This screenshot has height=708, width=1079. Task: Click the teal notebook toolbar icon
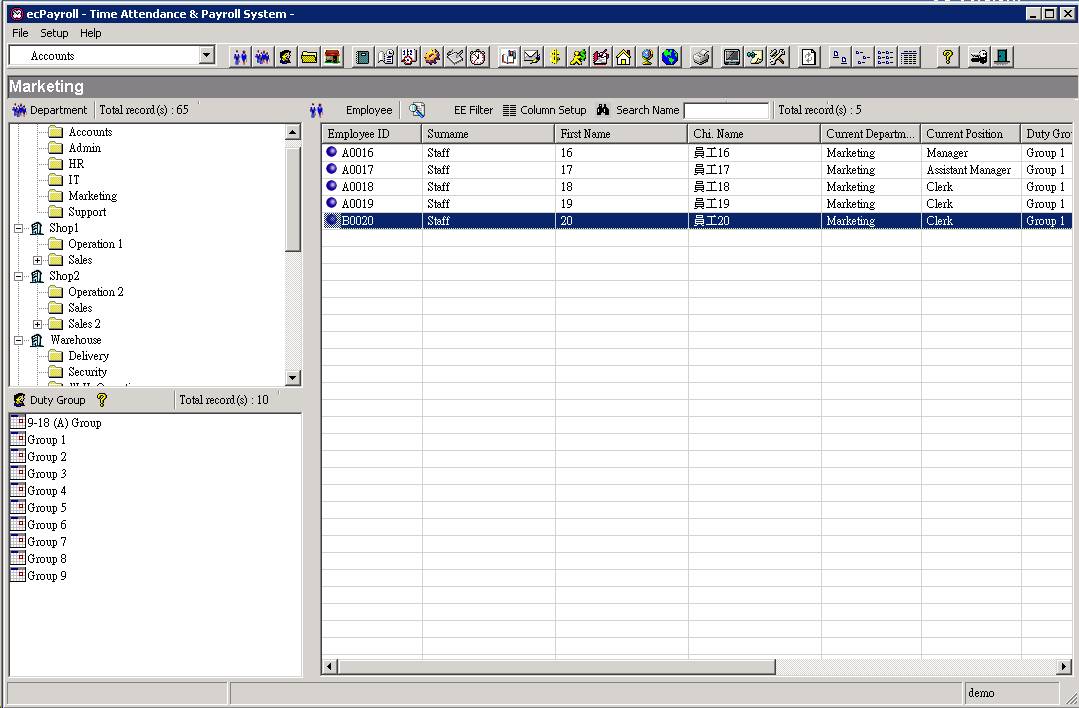coord(362,57)
